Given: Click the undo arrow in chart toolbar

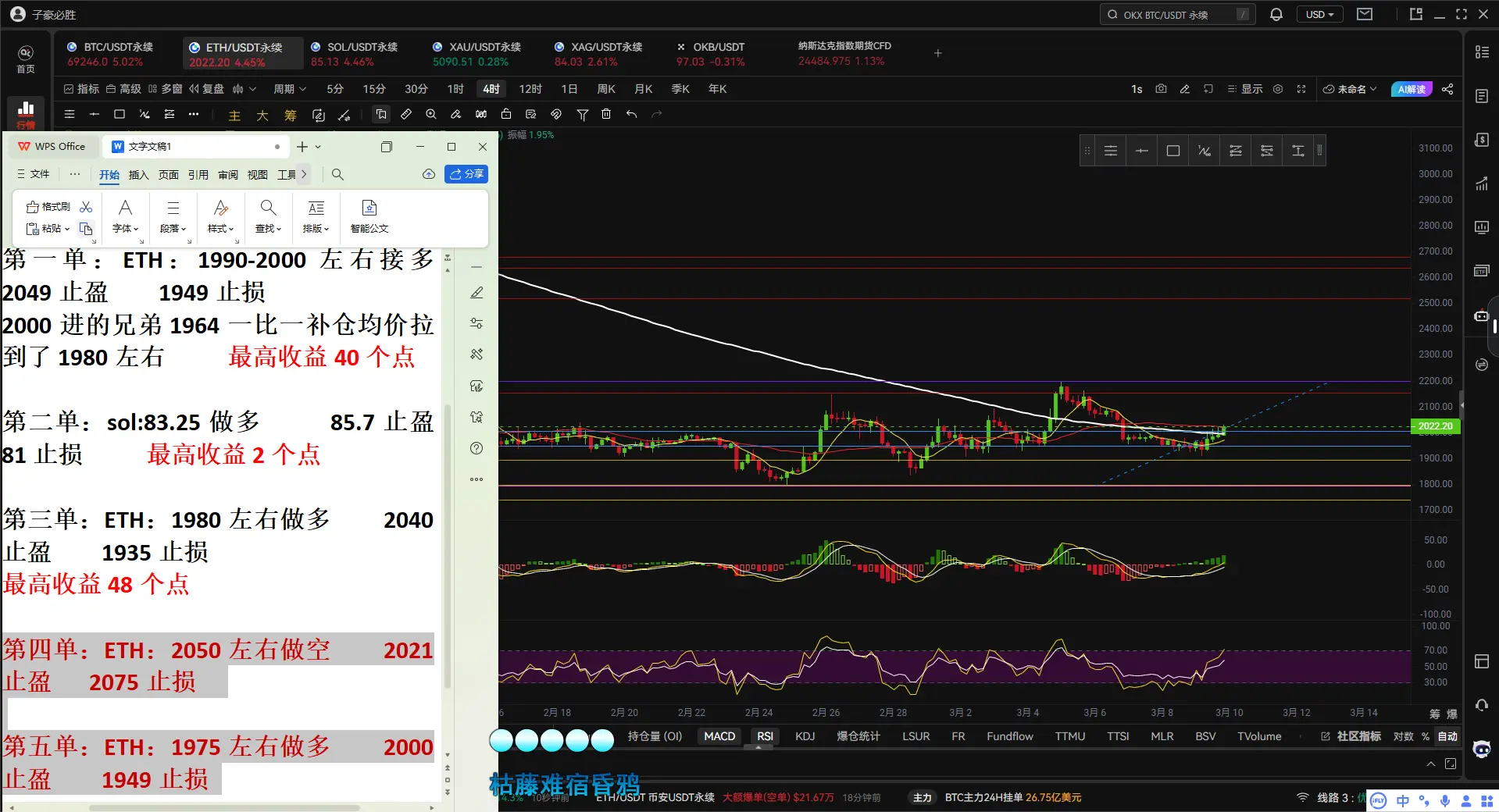Looking at the screenshot, I should pos(631,114).
